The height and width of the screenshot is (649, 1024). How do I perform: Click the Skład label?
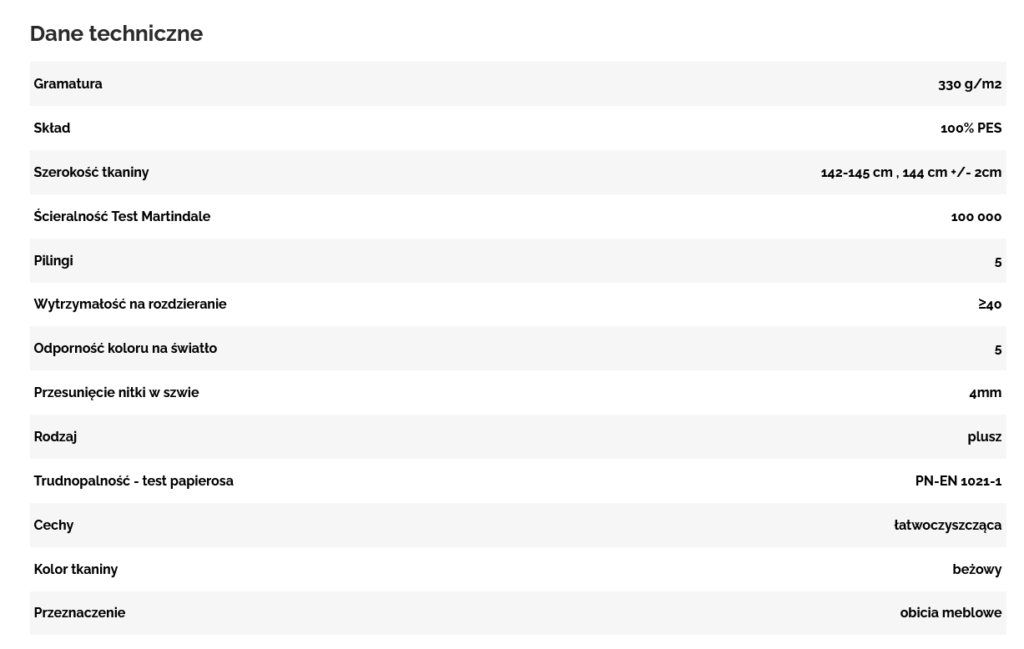pyautogui.click(x=52, y=128)
